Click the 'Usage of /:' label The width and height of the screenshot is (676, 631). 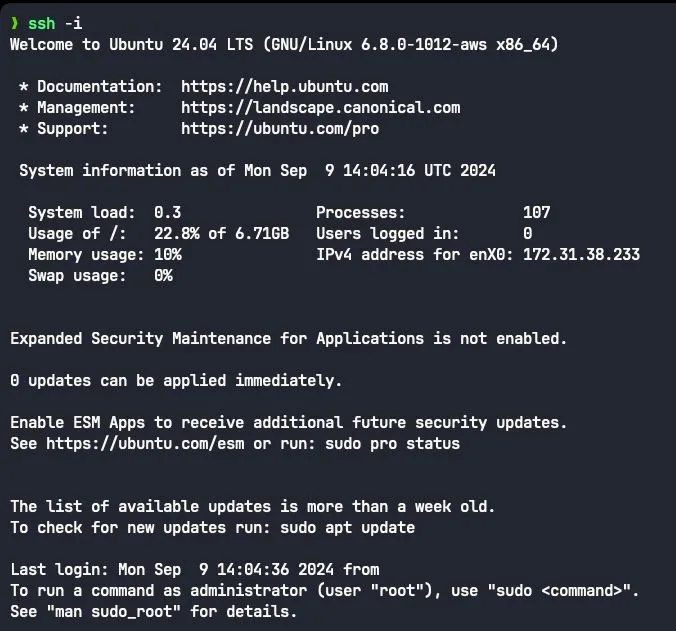[x=77, y=234]
